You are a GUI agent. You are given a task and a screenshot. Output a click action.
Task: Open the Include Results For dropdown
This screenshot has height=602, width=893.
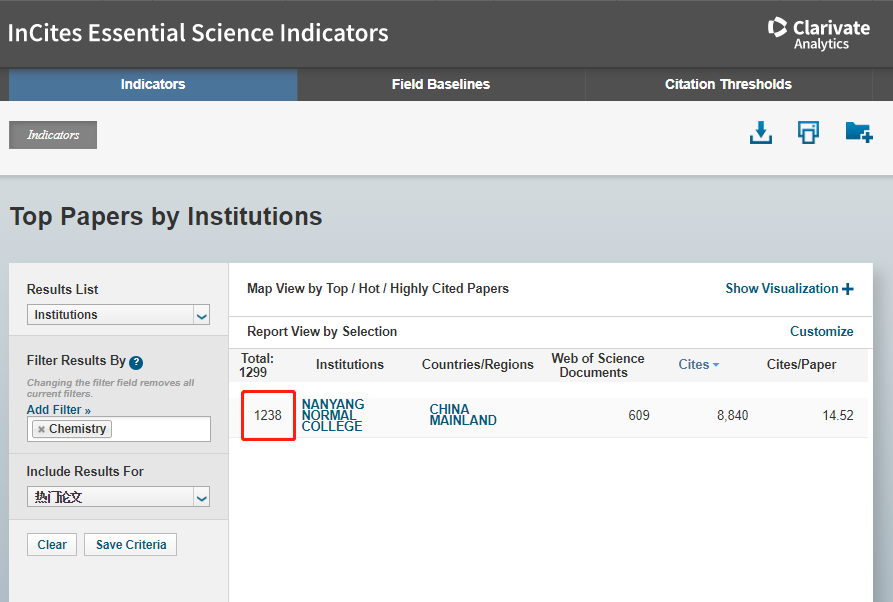[201, 497]
